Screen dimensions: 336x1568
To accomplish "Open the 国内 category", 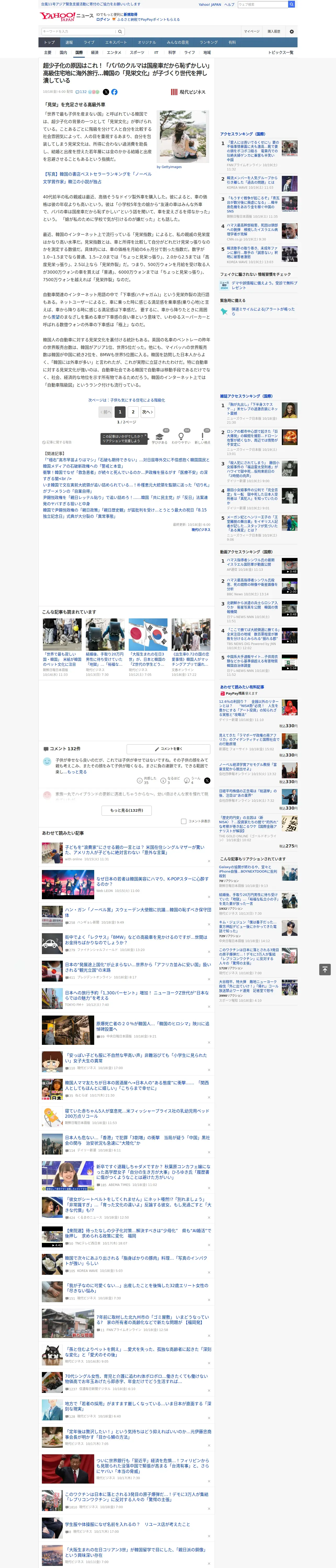I will [x=63, y=52].
